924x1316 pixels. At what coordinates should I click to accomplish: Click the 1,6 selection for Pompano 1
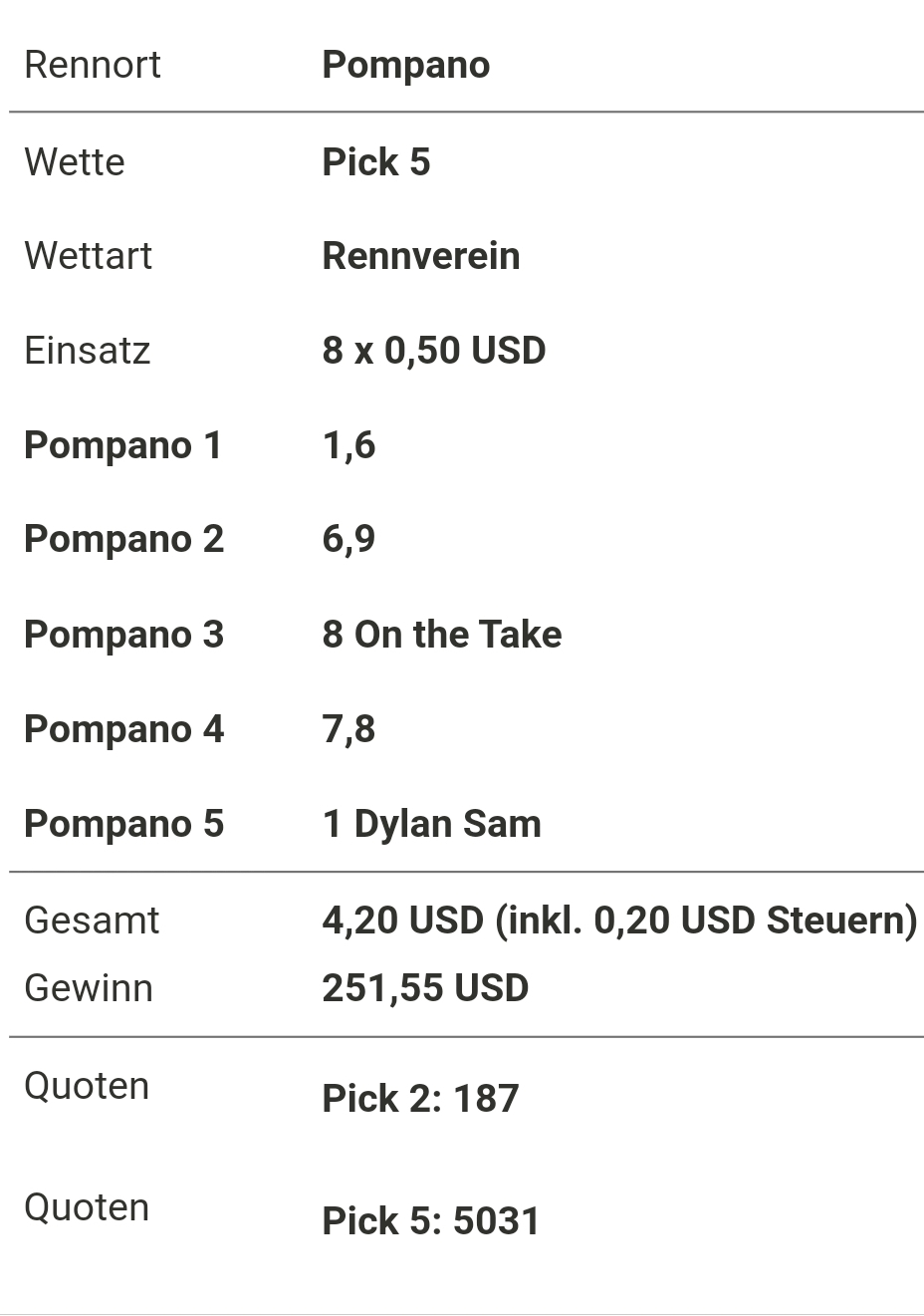348,445
